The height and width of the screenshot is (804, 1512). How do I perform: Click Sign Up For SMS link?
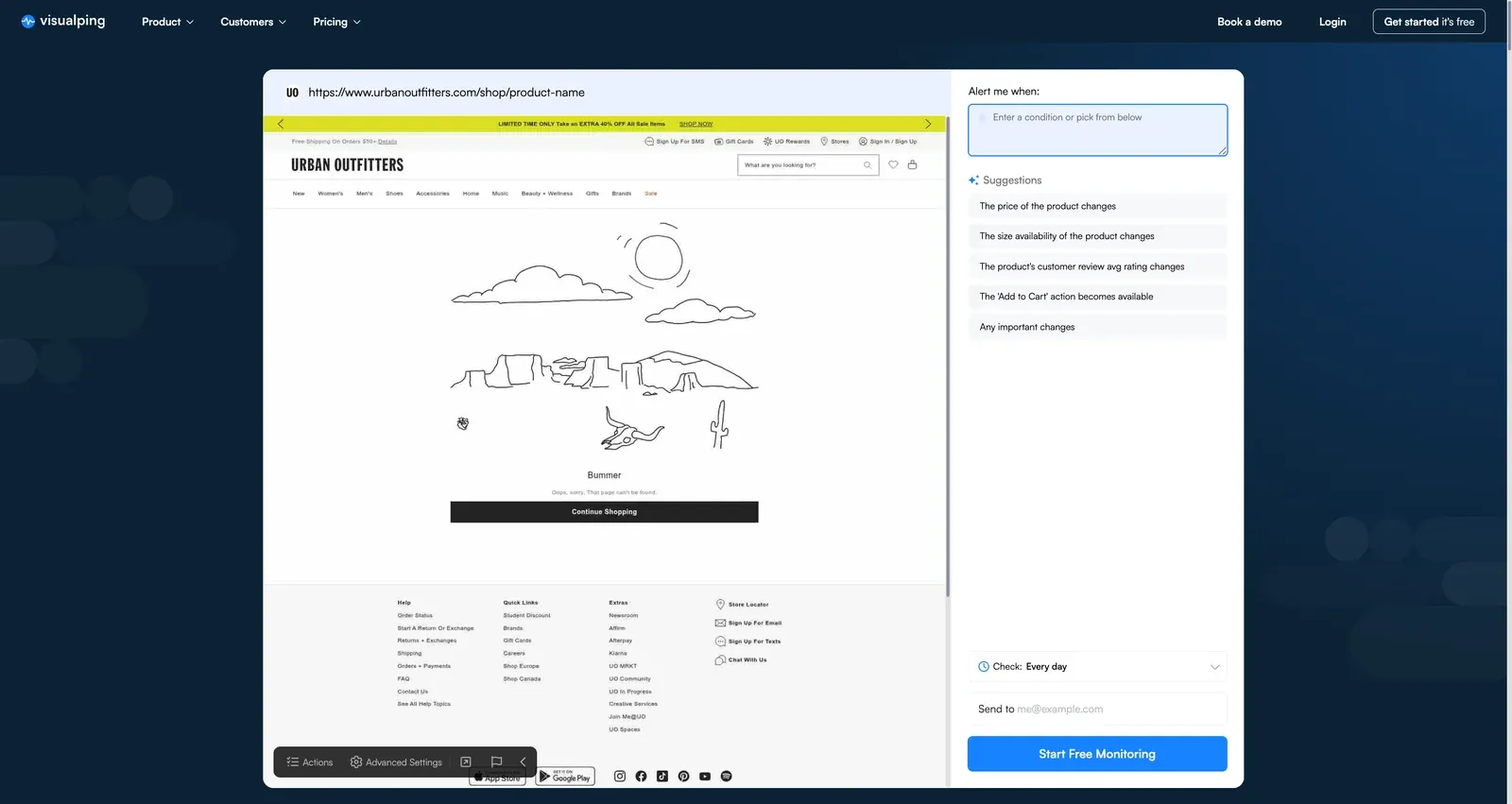[675, 142]
